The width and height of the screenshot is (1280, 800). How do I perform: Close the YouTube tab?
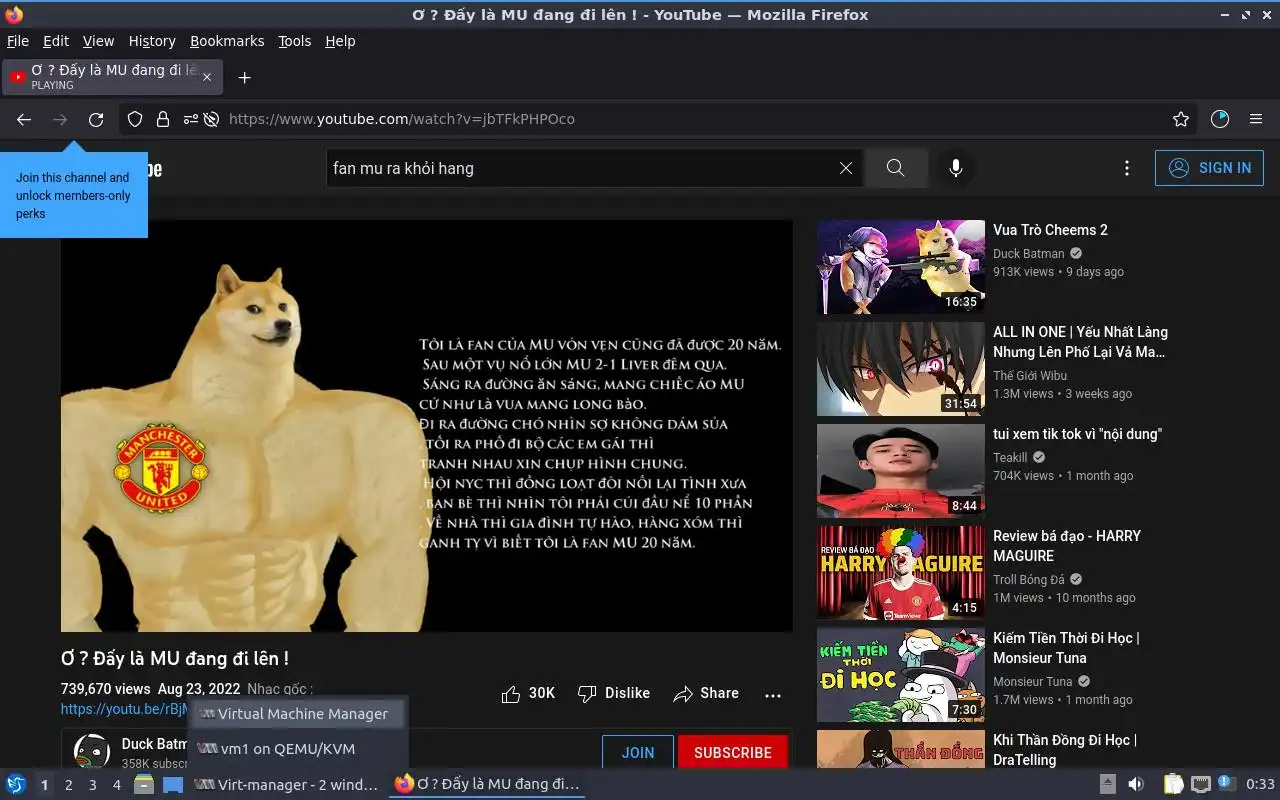click(207, 77)
